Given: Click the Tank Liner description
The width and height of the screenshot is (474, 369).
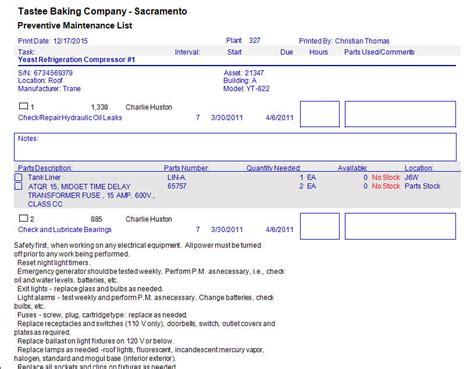Looking at the screenshot, I should coord(44,177).
